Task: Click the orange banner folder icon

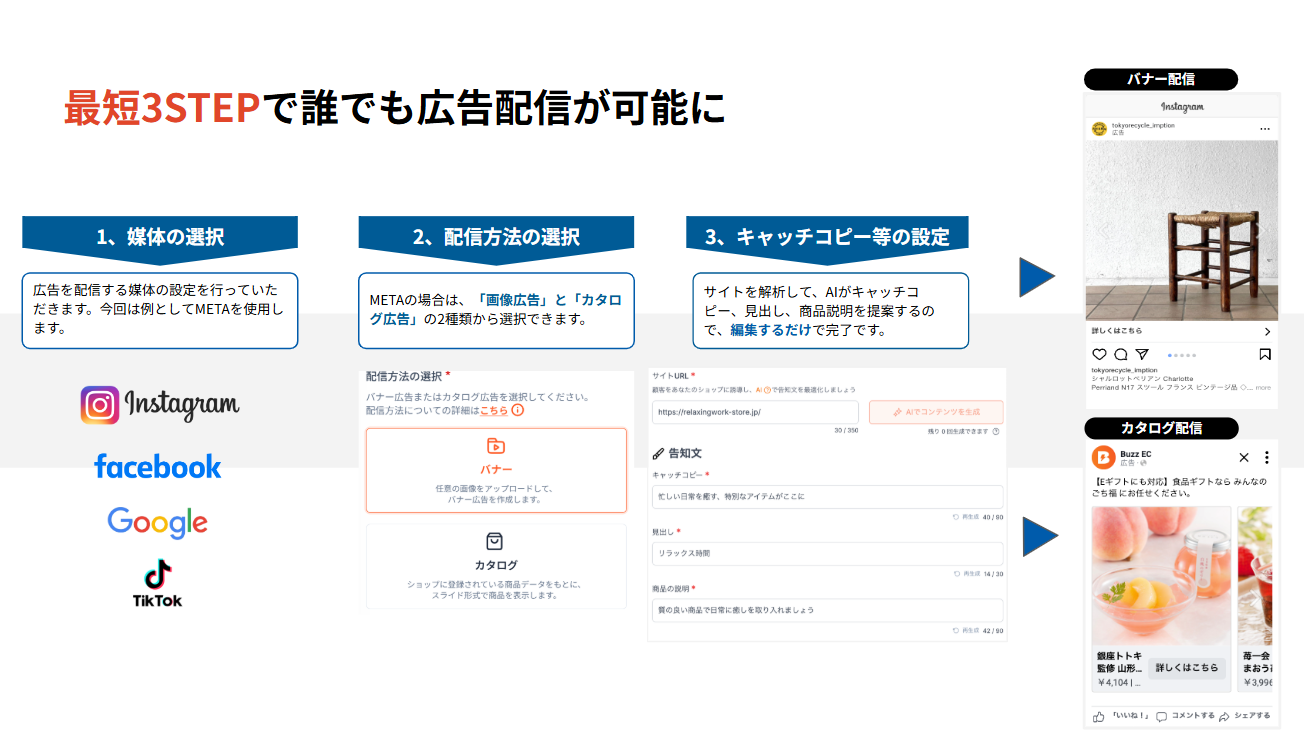Action: coord(496,446)
